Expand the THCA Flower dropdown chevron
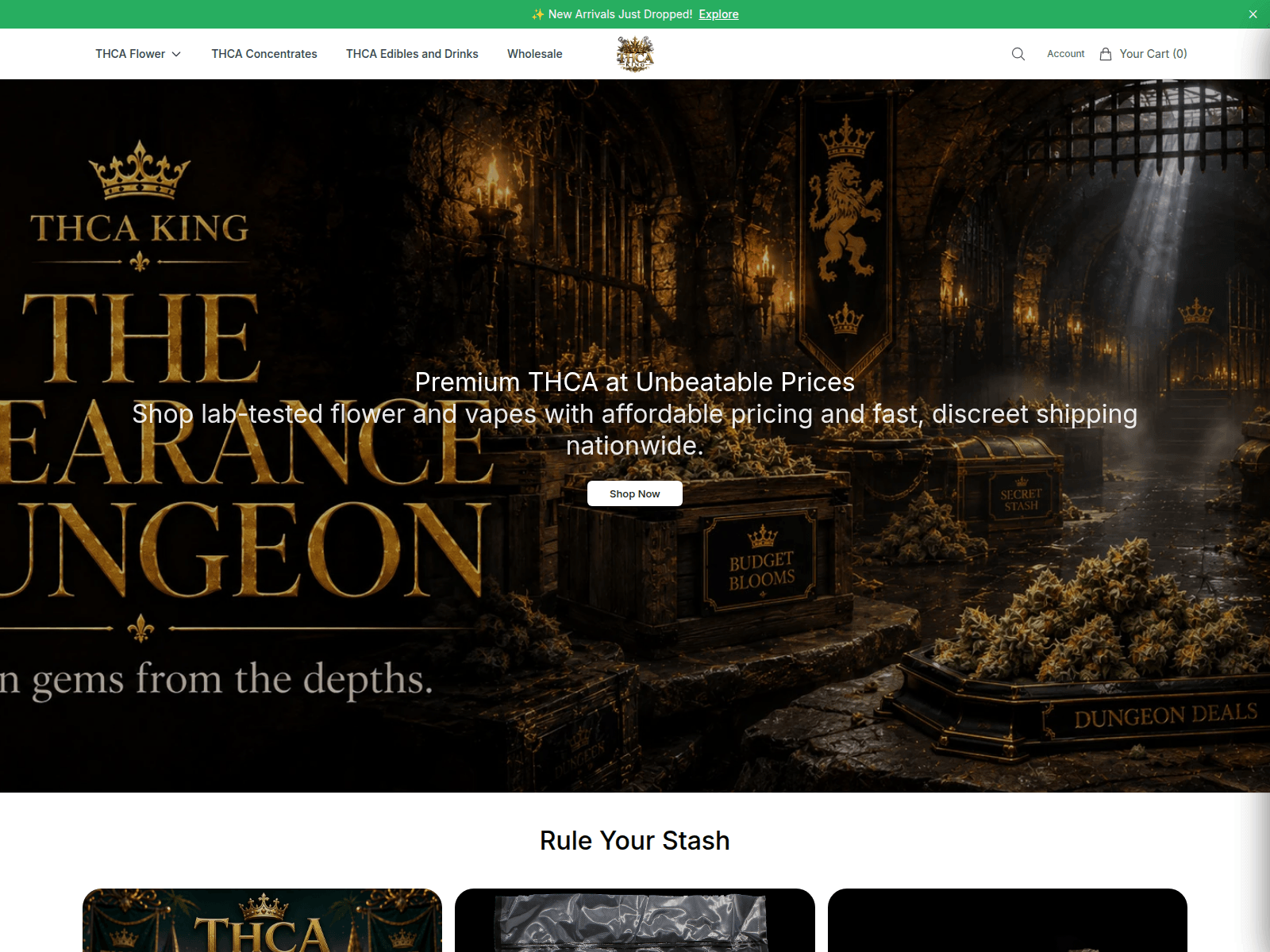1270x952 pixels. pos(176,54)
